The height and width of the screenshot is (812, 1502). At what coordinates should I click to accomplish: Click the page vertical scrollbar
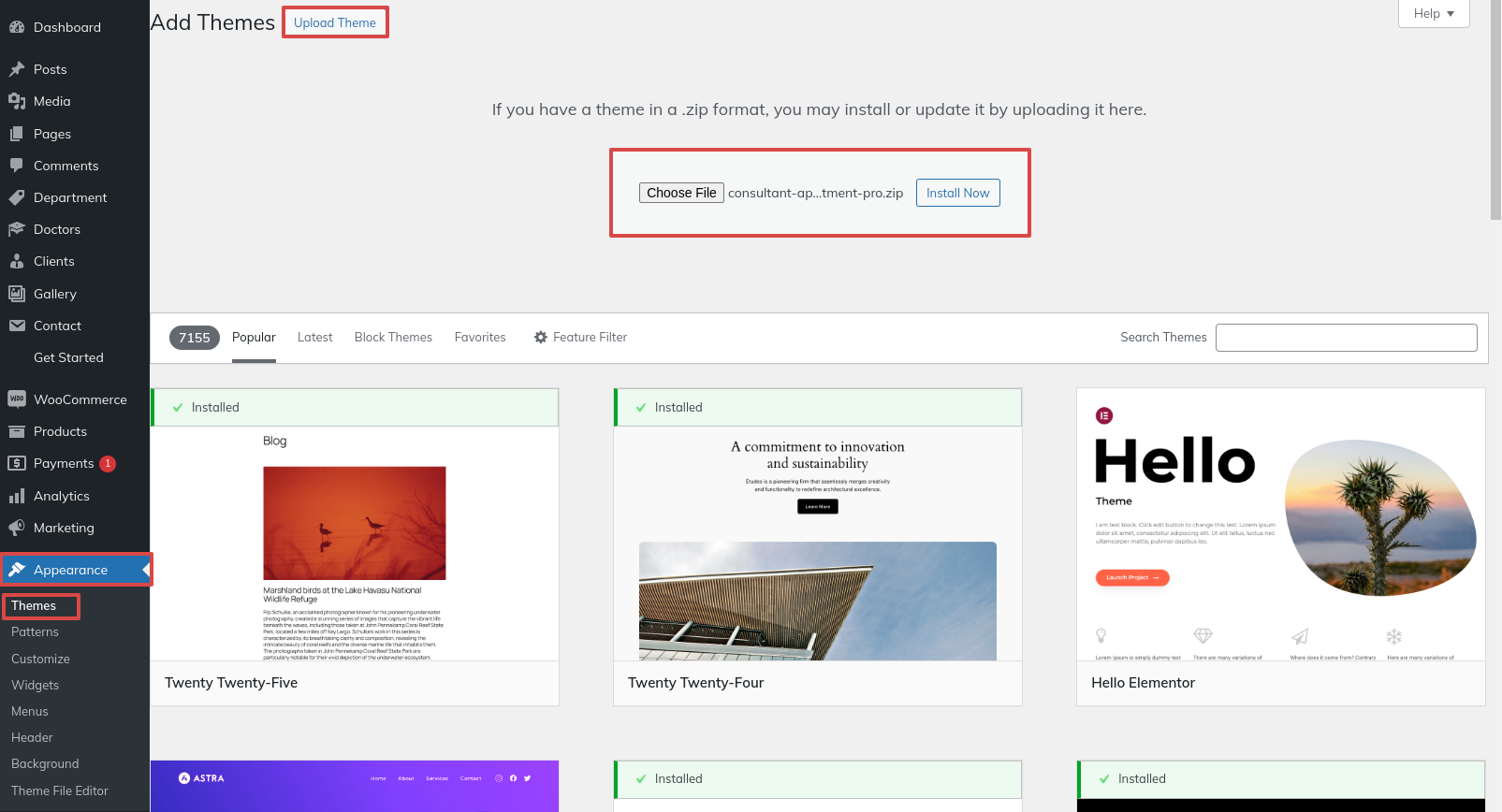click(1495, 110)
